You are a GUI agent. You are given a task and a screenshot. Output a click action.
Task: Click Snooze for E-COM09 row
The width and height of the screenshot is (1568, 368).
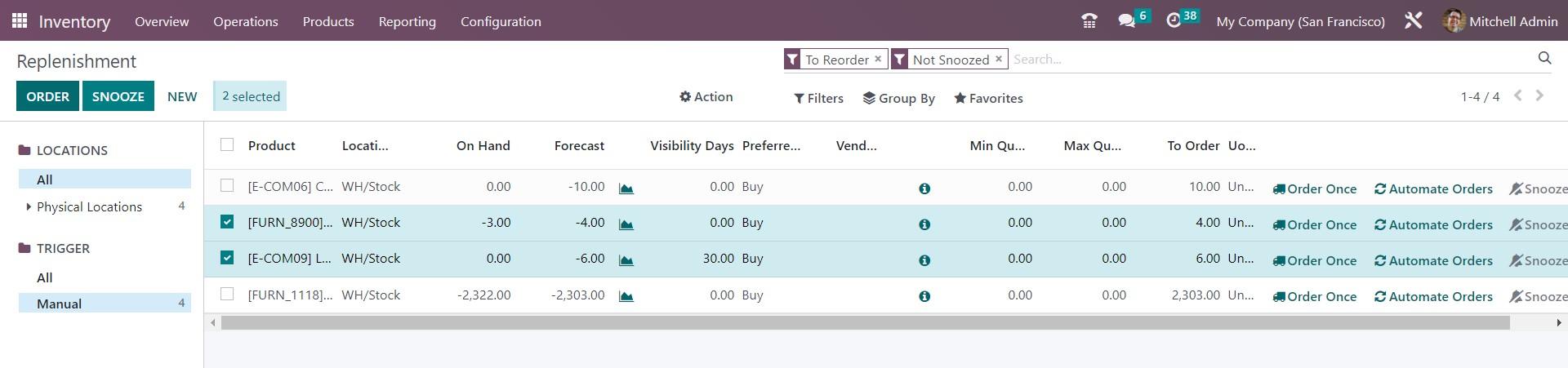pos(1538,260)
